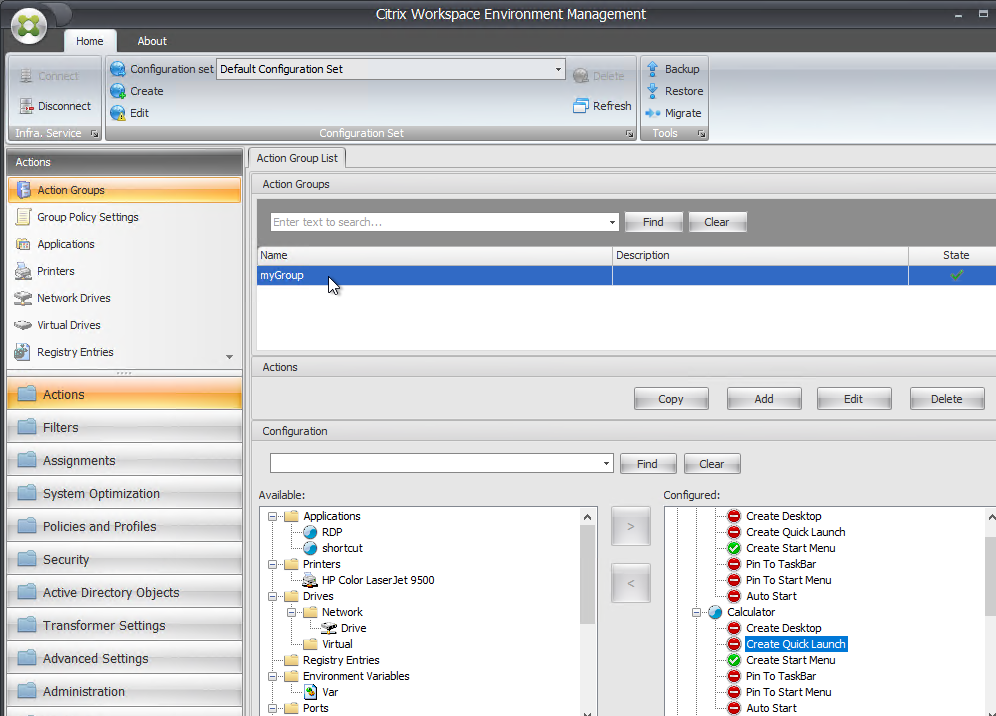Image resolution: width=996 pixels, height=716 pixels.
Task: Select RDP application in Available tree
Action: point(332,532)
